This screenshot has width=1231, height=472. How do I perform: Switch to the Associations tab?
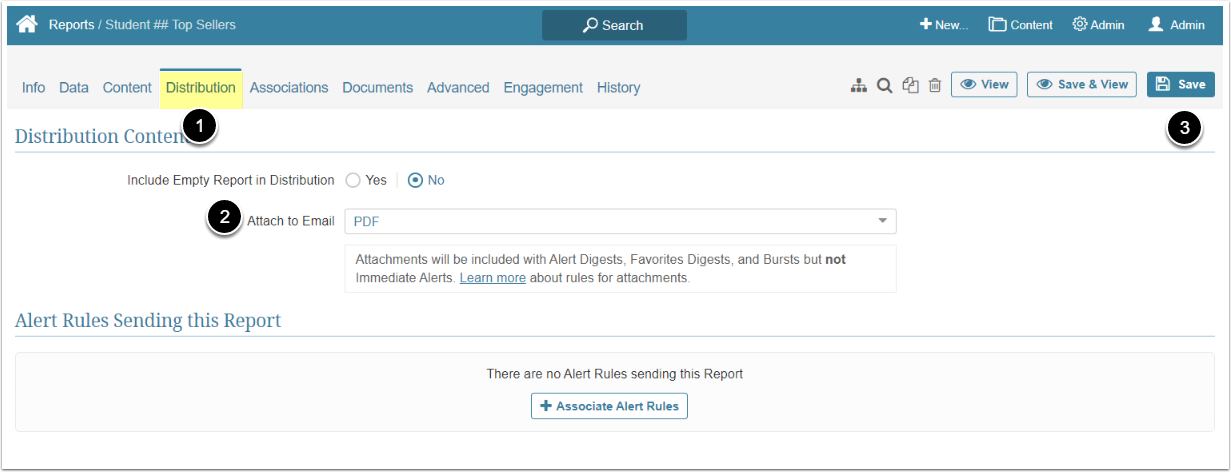click(289, 88)
